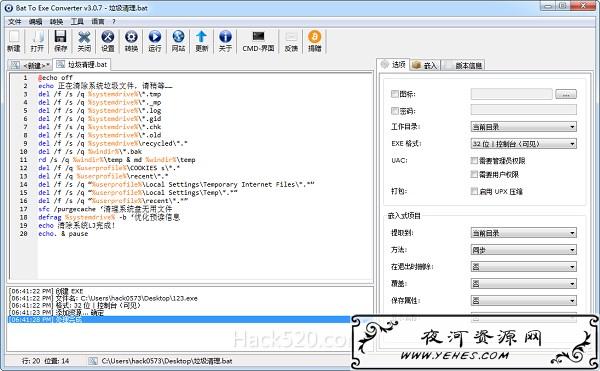Click the ... browse button for icon

(x=566, y=94)
